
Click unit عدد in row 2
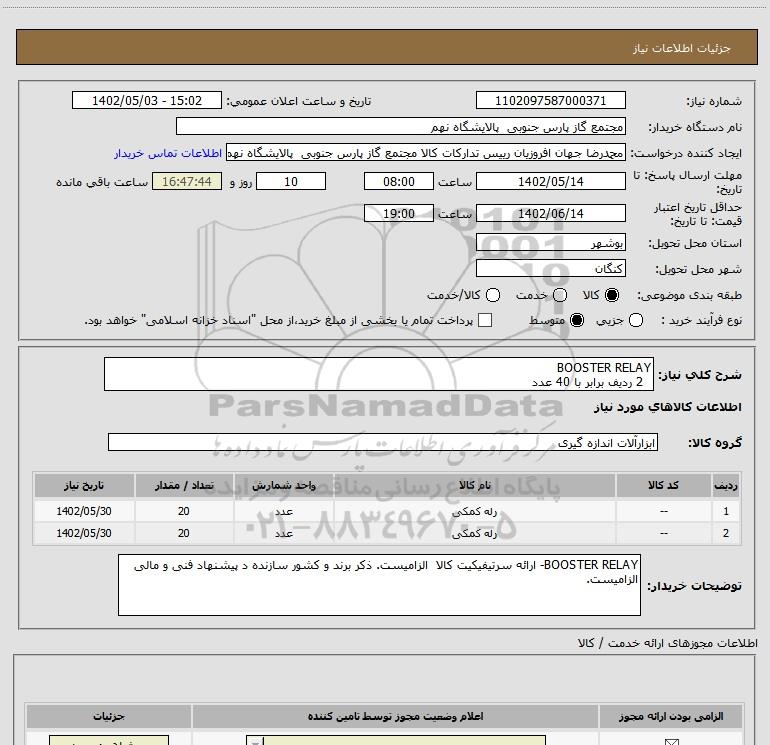click(x=284, y=533)
